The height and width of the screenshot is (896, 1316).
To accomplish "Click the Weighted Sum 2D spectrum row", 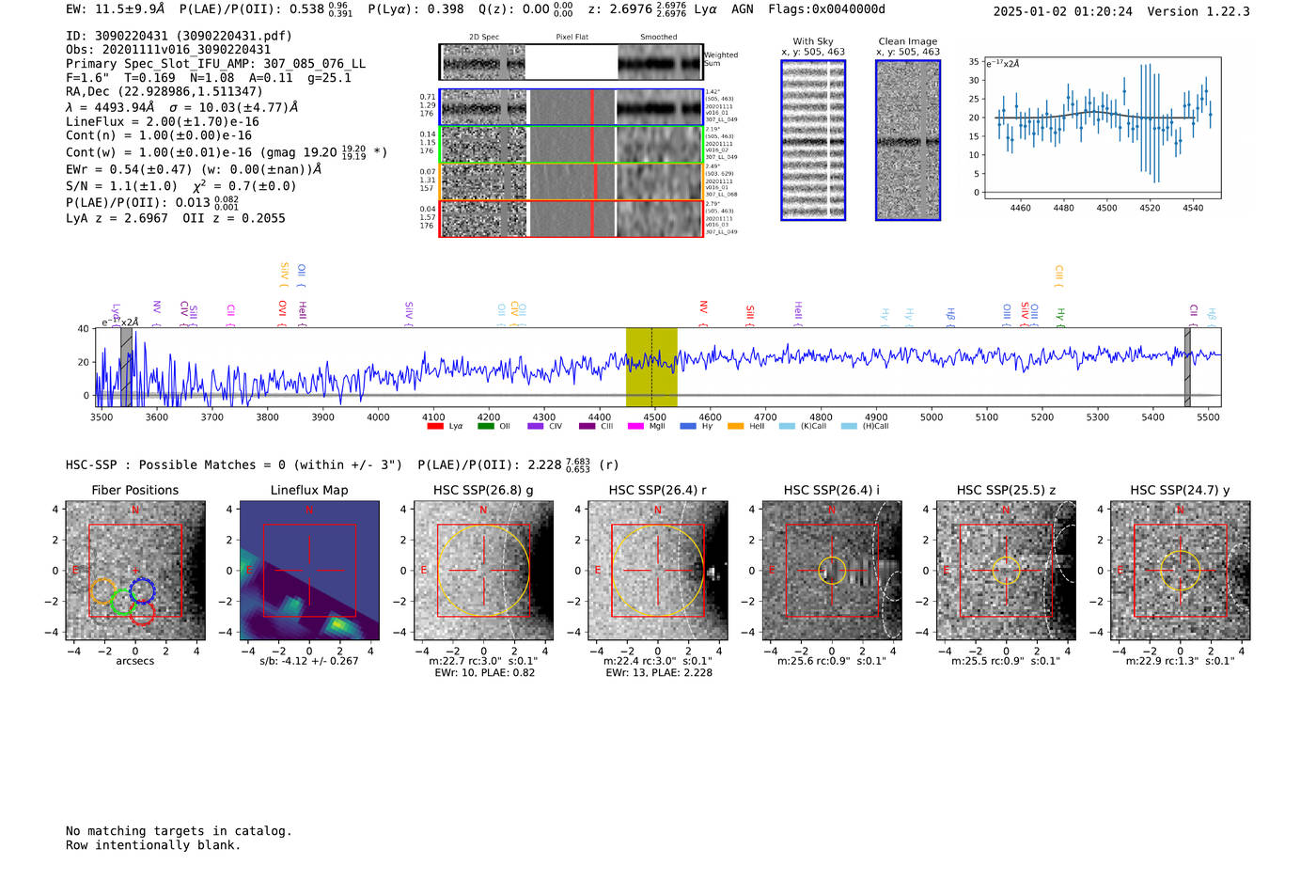I will coord(572,62).
